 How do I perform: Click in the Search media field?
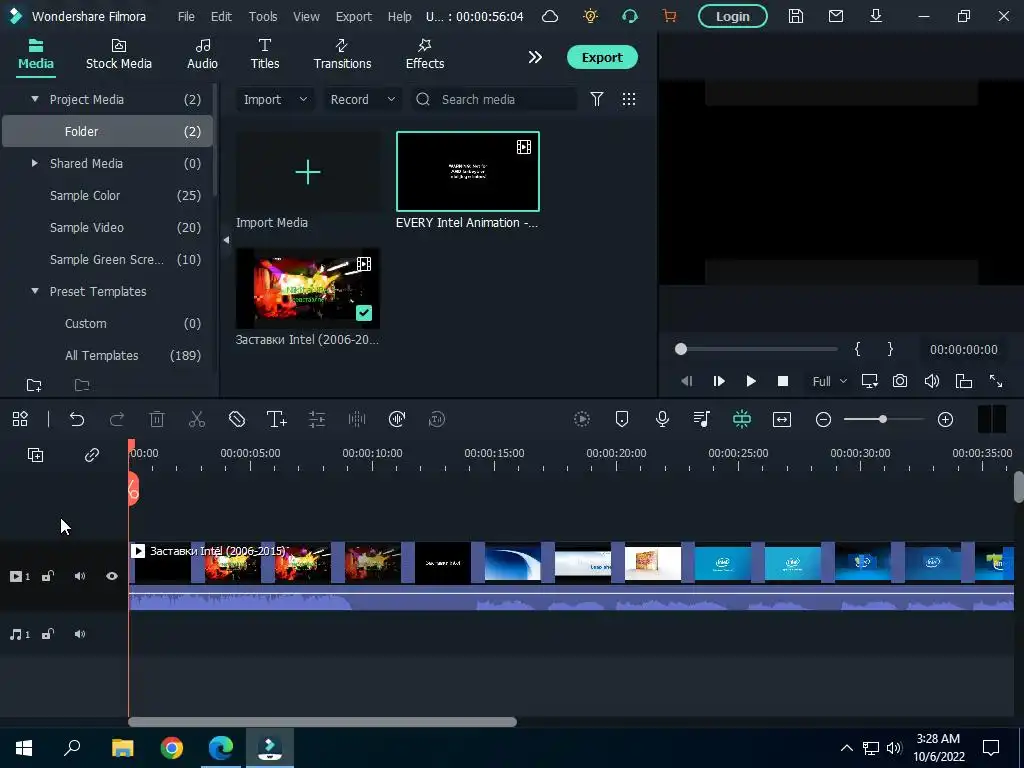pos(494,99)
